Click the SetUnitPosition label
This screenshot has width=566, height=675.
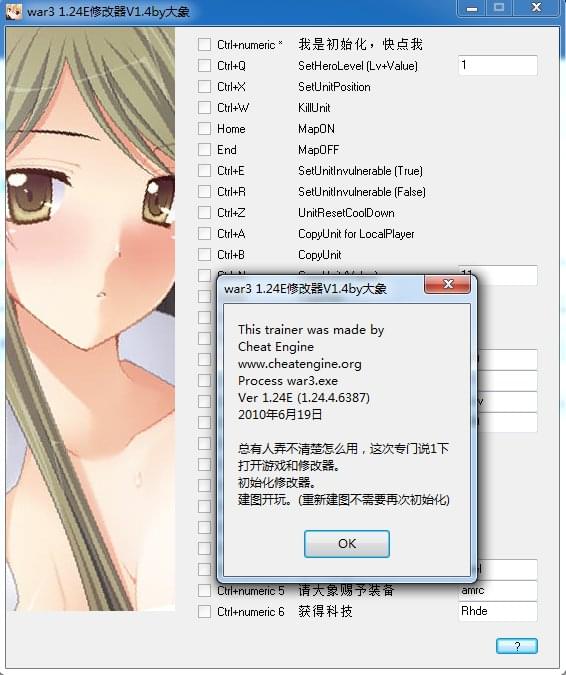pyautogui.click(x=334, y=87)
